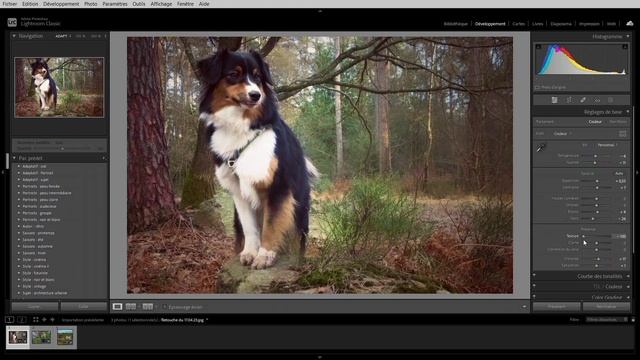Collapse the Par. prédéf panel

(14, 158)
